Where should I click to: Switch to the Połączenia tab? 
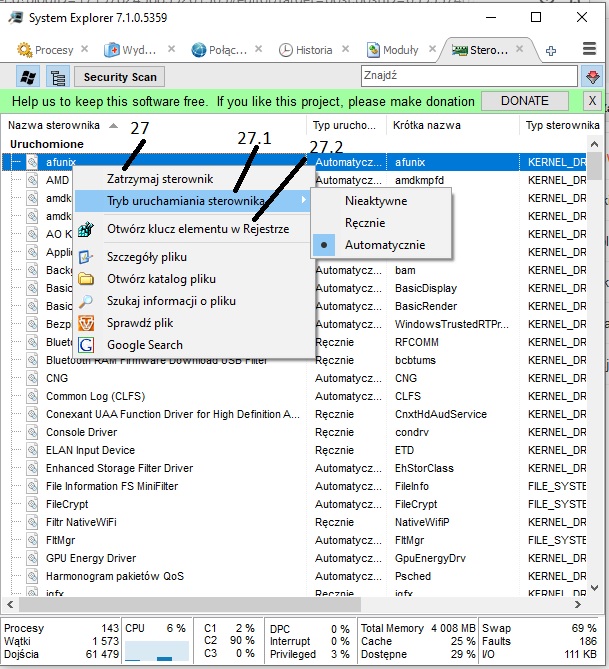tap(228, 50)
